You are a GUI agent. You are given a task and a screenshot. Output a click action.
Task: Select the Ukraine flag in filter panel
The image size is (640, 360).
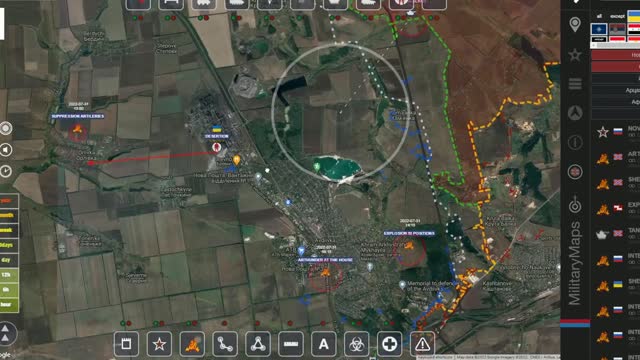[x=634, y=16]
